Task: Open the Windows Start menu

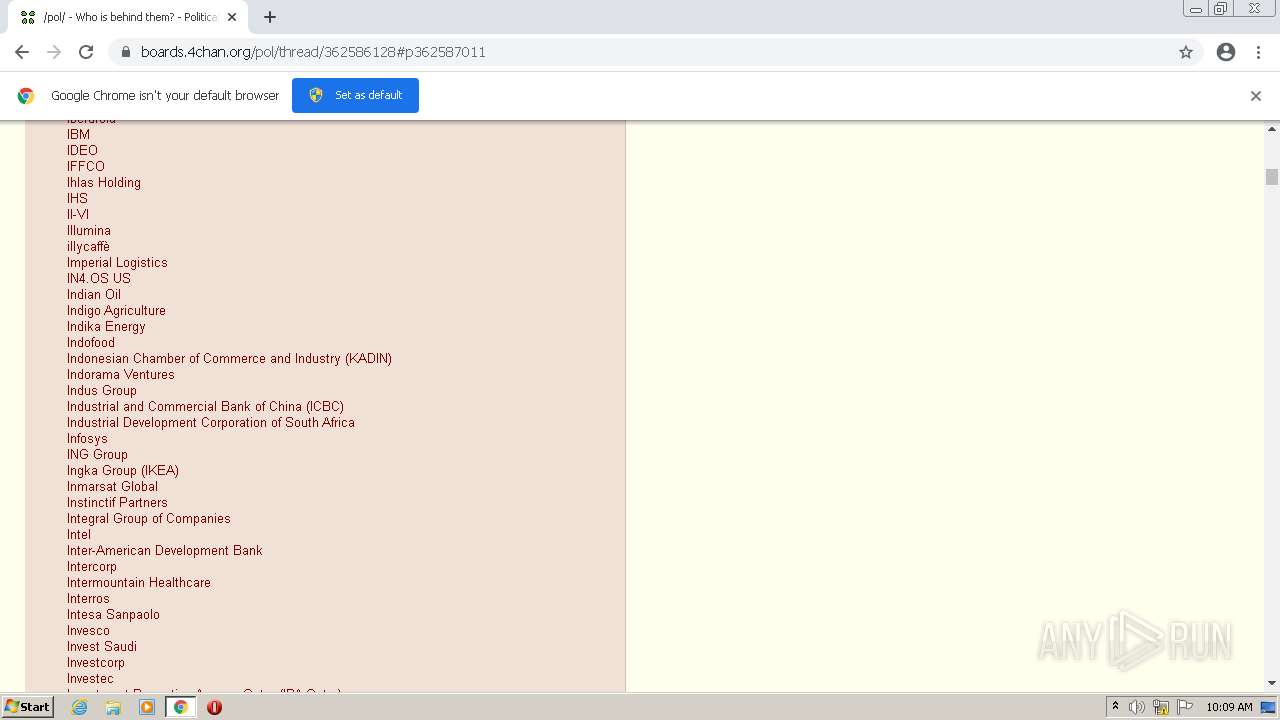Action: [27, 707]
